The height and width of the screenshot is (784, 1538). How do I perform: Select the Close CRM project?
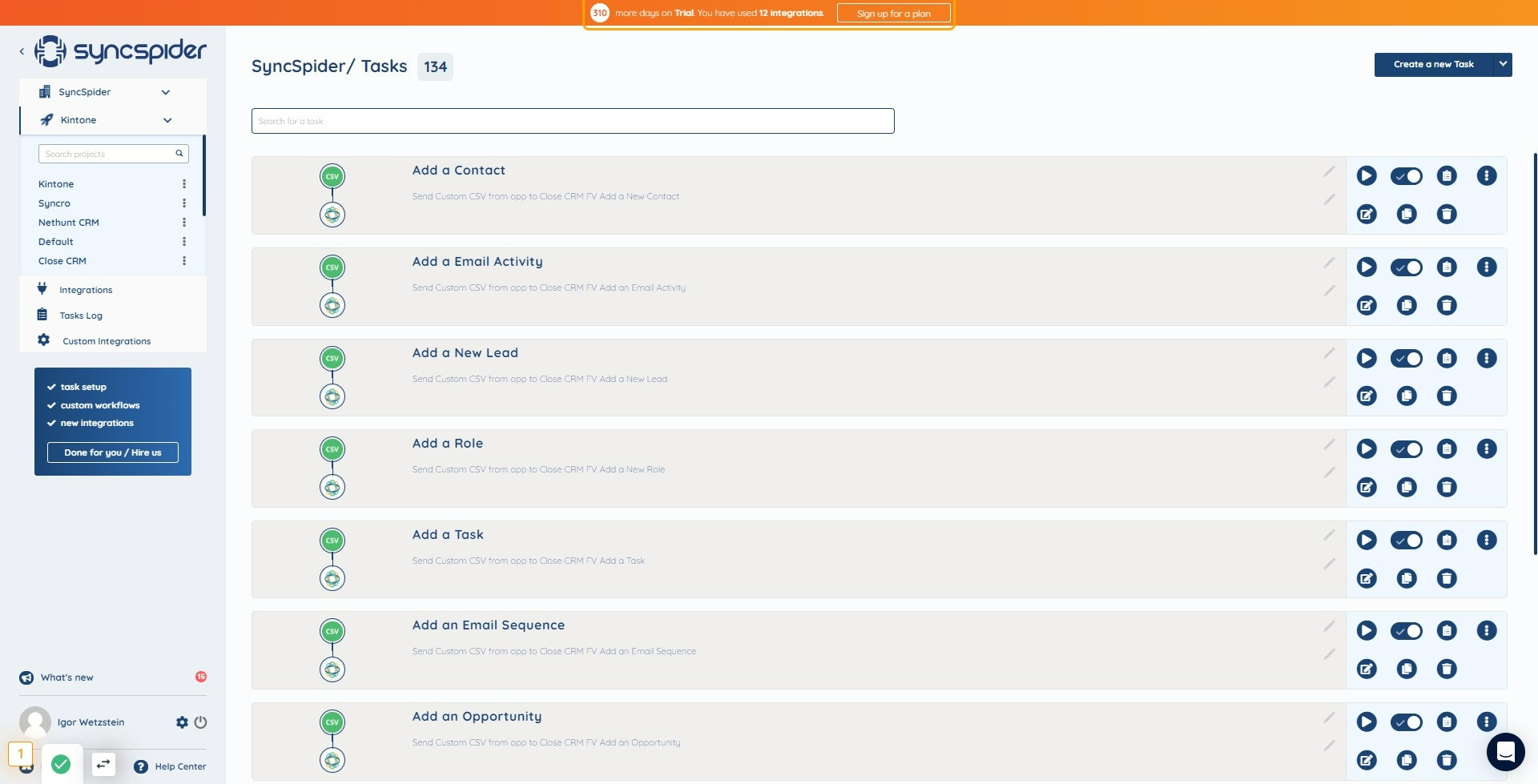pyautogui.click(x=62, y=261)
